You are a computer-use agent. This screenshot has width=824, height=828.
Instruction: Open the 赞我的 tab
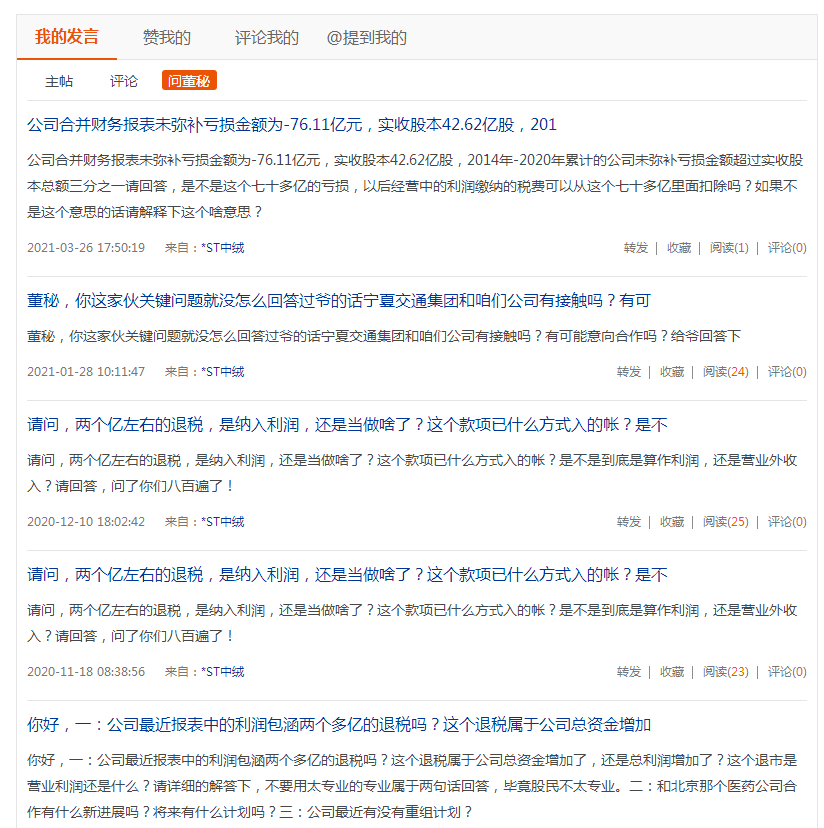[167, 37]
